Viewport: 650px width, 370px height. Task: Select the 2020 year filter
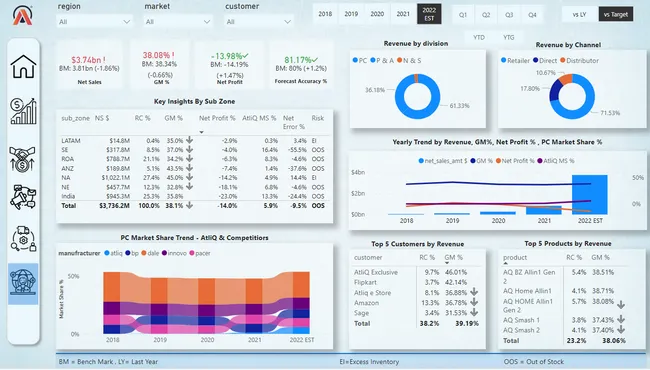377,14
